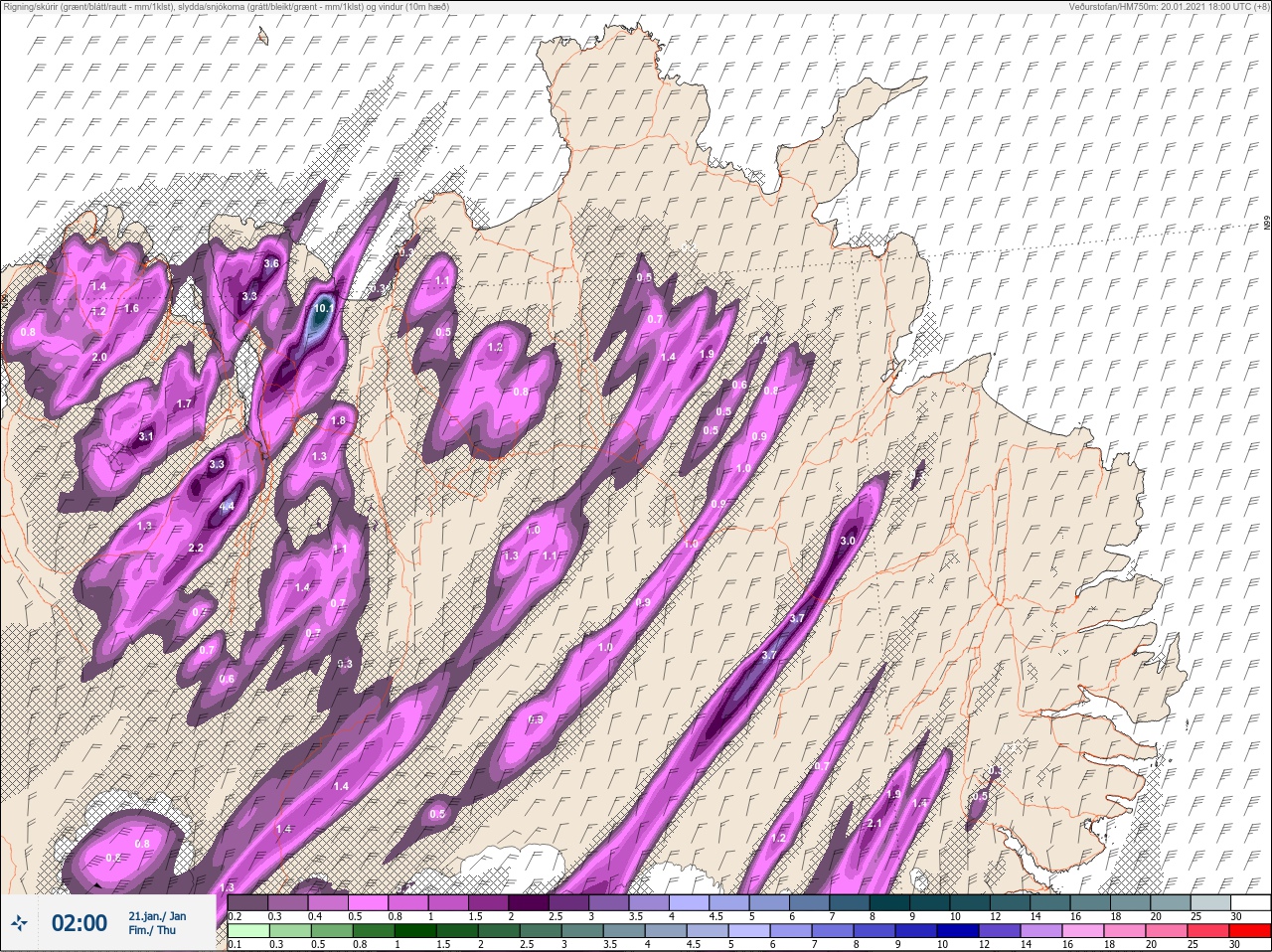This screenshot has height=952, width=1272.
Task: Pick the pale green 0.1–0.3 legend swatch, lower row
Action: (x=248, y=931)
